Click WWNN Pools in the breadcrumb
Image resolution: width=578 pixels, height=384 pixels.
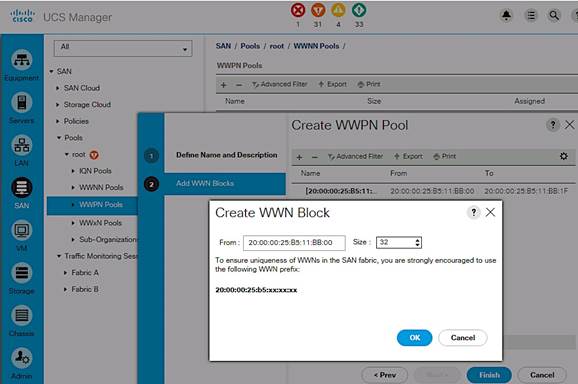316,46
